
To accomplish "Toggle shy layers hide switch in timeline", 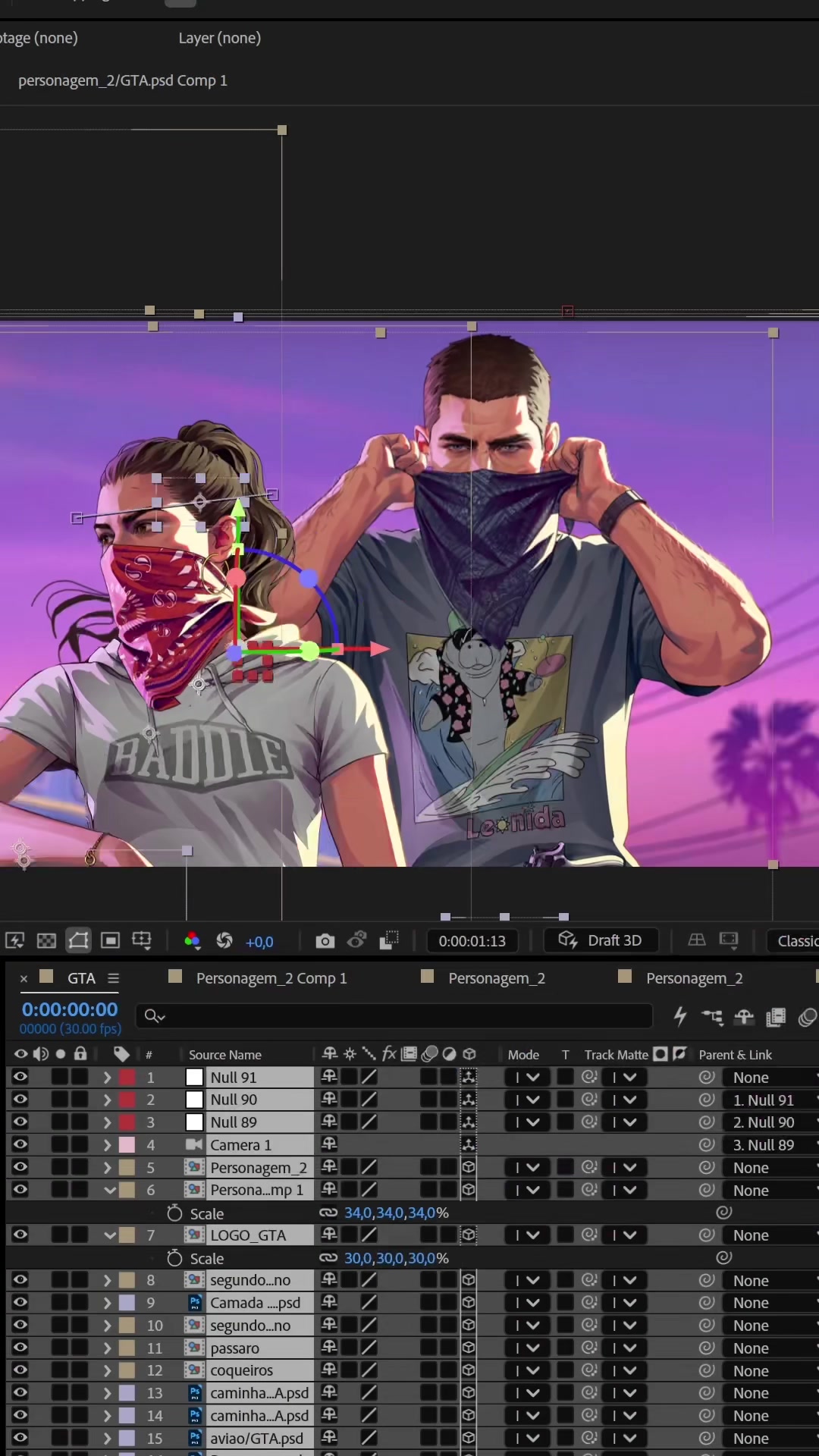I will [744, 1017].
